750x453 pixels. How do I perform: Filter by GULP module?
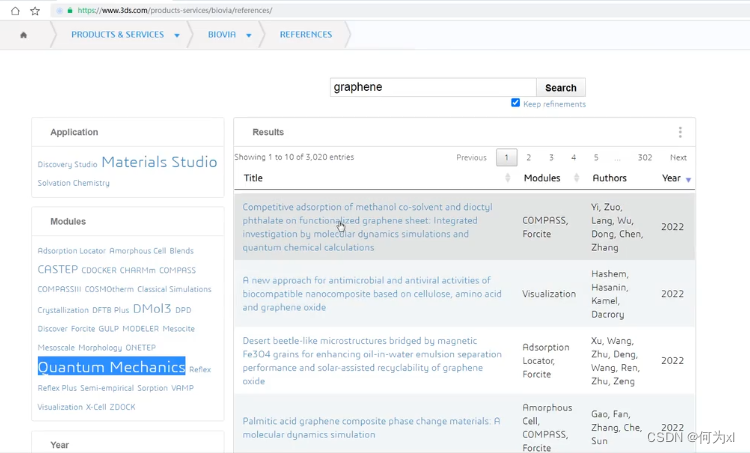pyautogui.click(x=109, y=329)
